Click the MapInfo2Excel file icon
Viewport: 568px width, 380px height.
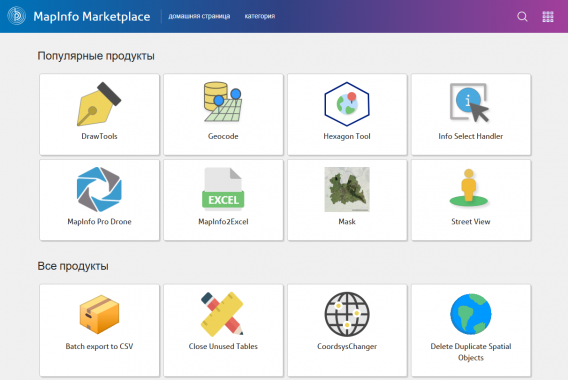point(223,189)
